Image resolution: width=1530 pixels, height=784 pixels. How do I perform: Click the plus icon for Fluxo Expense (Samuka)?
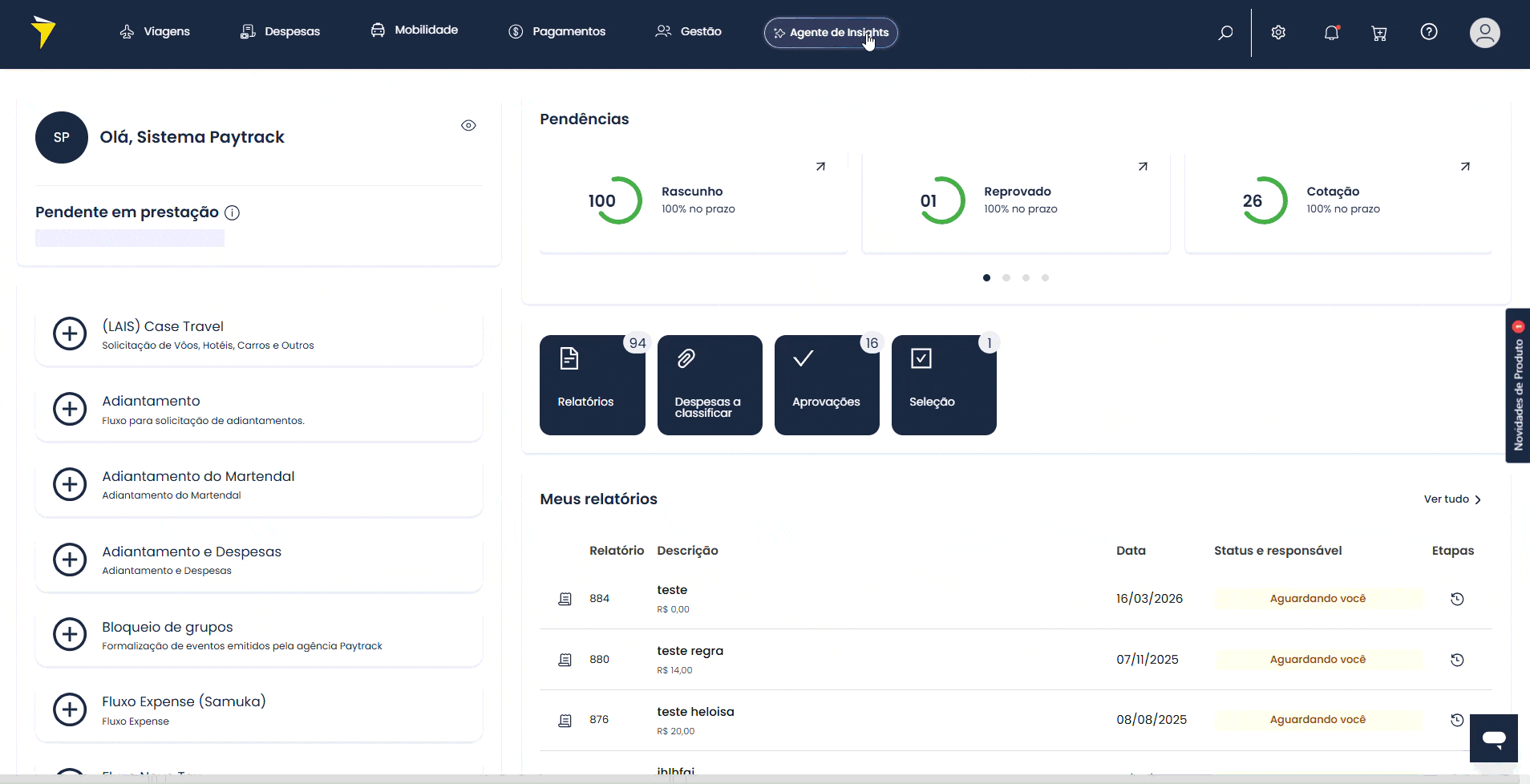(x=70, y=709)
